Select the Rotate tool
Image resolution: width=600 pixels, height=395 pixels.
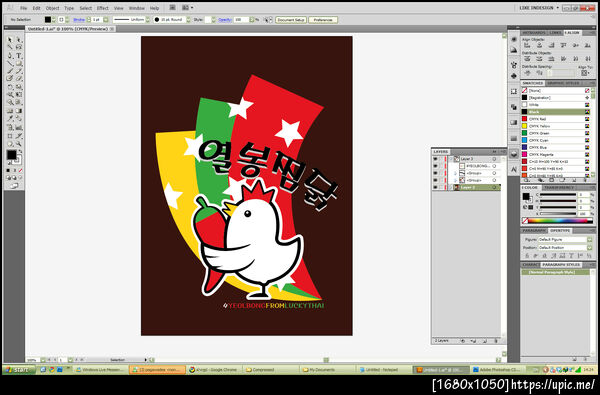pyautogui.click(x=10, y=87)
